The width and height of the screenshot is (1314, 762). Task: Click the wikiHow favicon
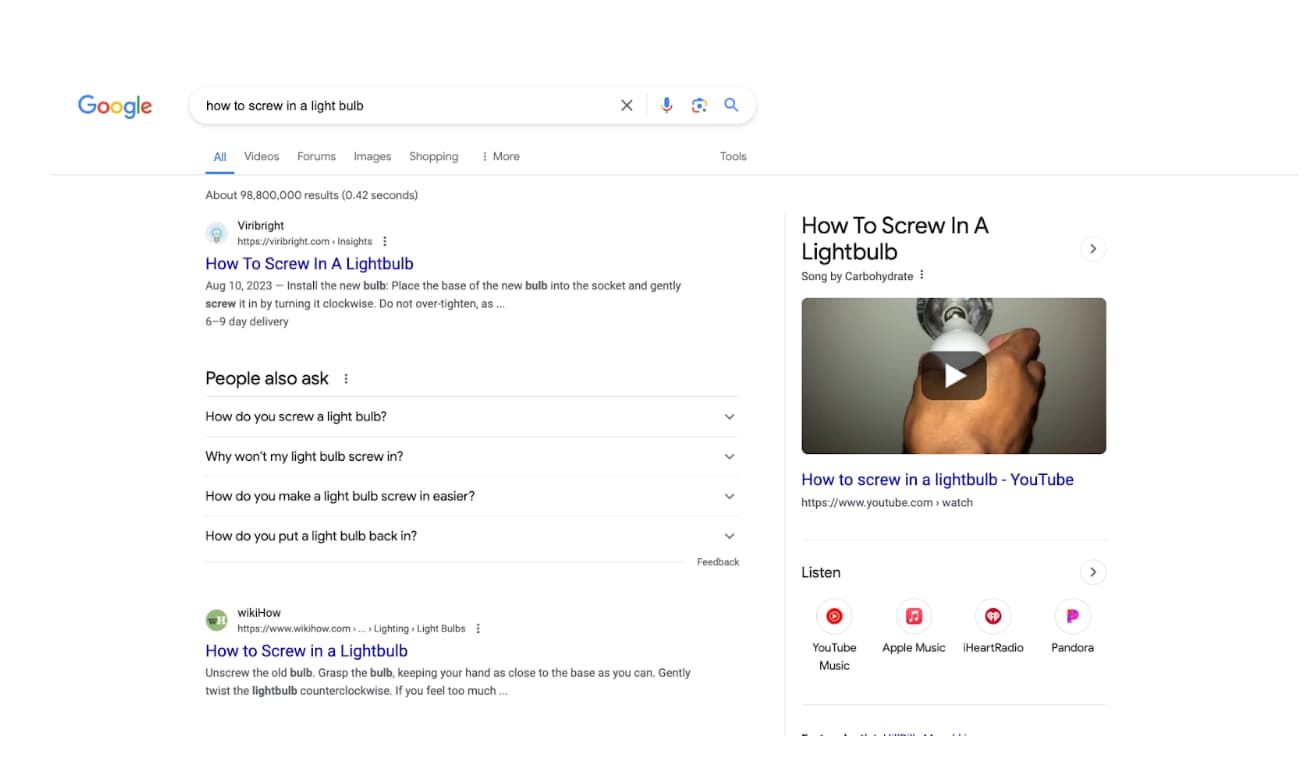(216, 621)
